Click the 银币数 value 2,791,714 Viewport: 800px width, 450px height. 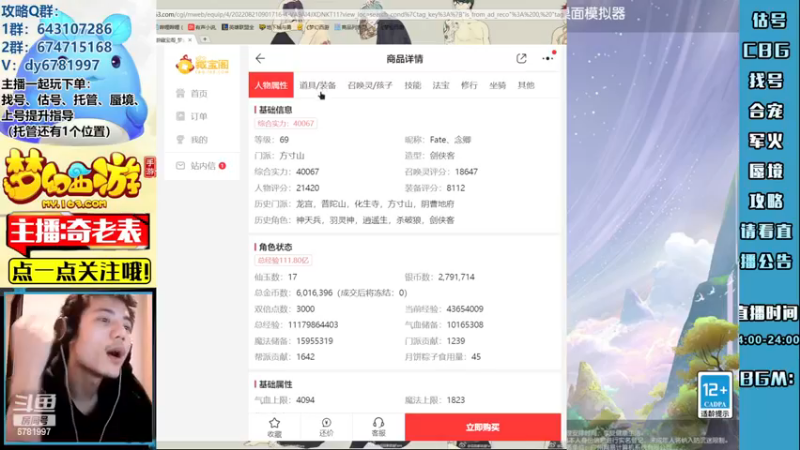(456, 277)
